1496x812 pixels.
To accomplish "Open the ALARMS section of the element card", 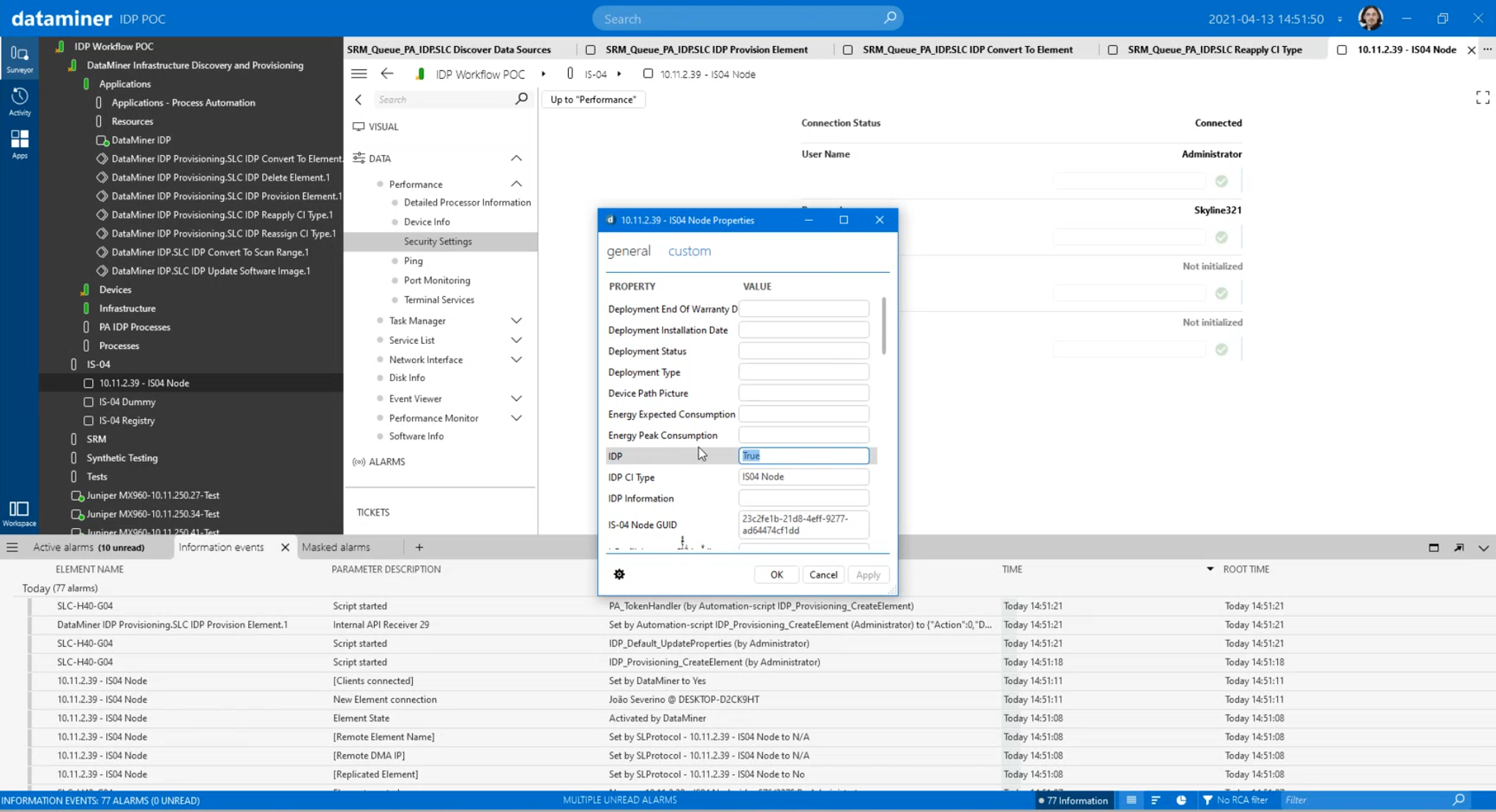I will click(x=386, y=462).
